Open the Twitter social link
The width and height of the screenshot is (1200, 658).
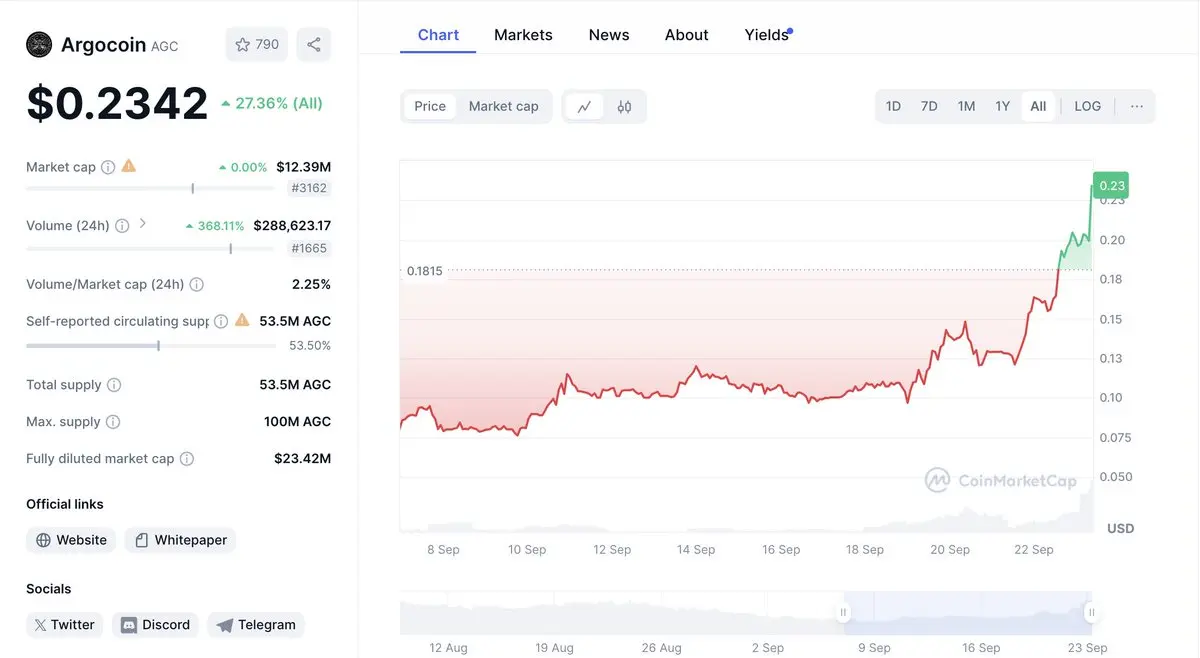64,625
